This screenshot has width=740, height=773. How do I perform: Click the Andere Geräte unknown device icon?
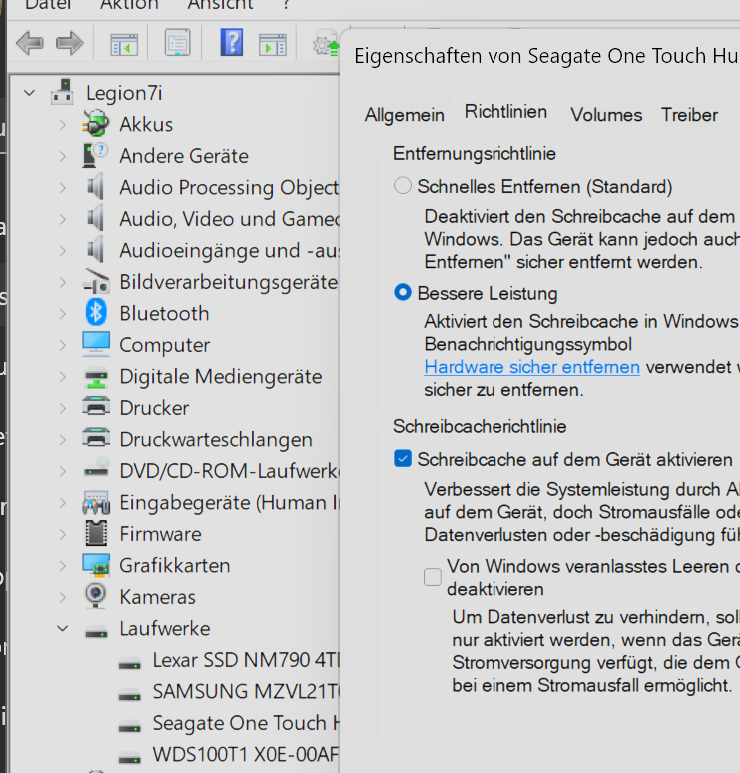click(x=96, y=156)
